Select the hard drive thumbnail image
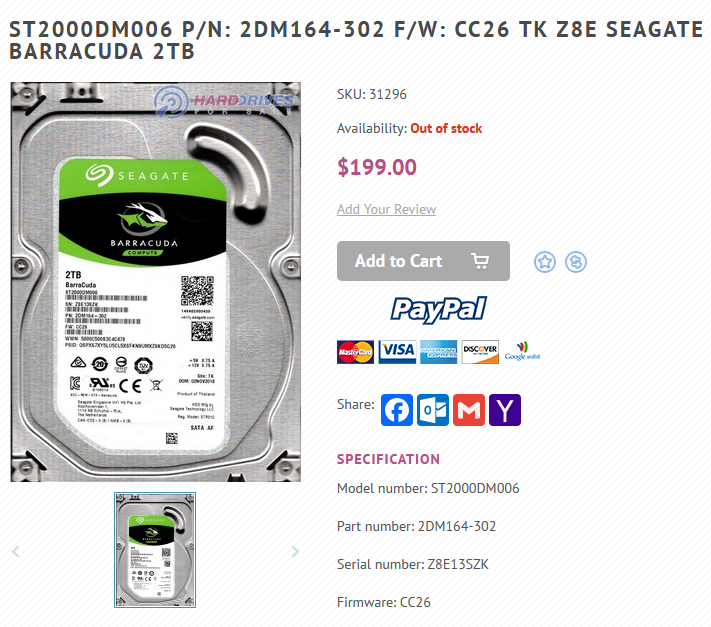711x627 pixels. (155, 550)
